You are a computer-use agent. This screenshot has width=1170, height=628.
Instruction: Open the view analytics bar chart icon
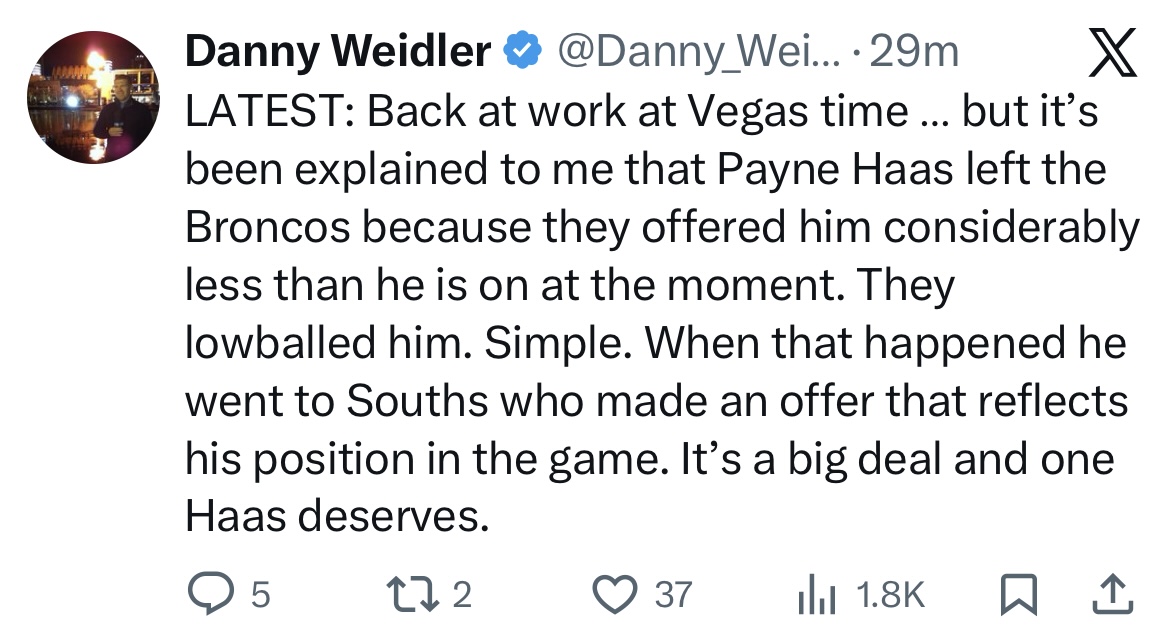pos(816,595)
